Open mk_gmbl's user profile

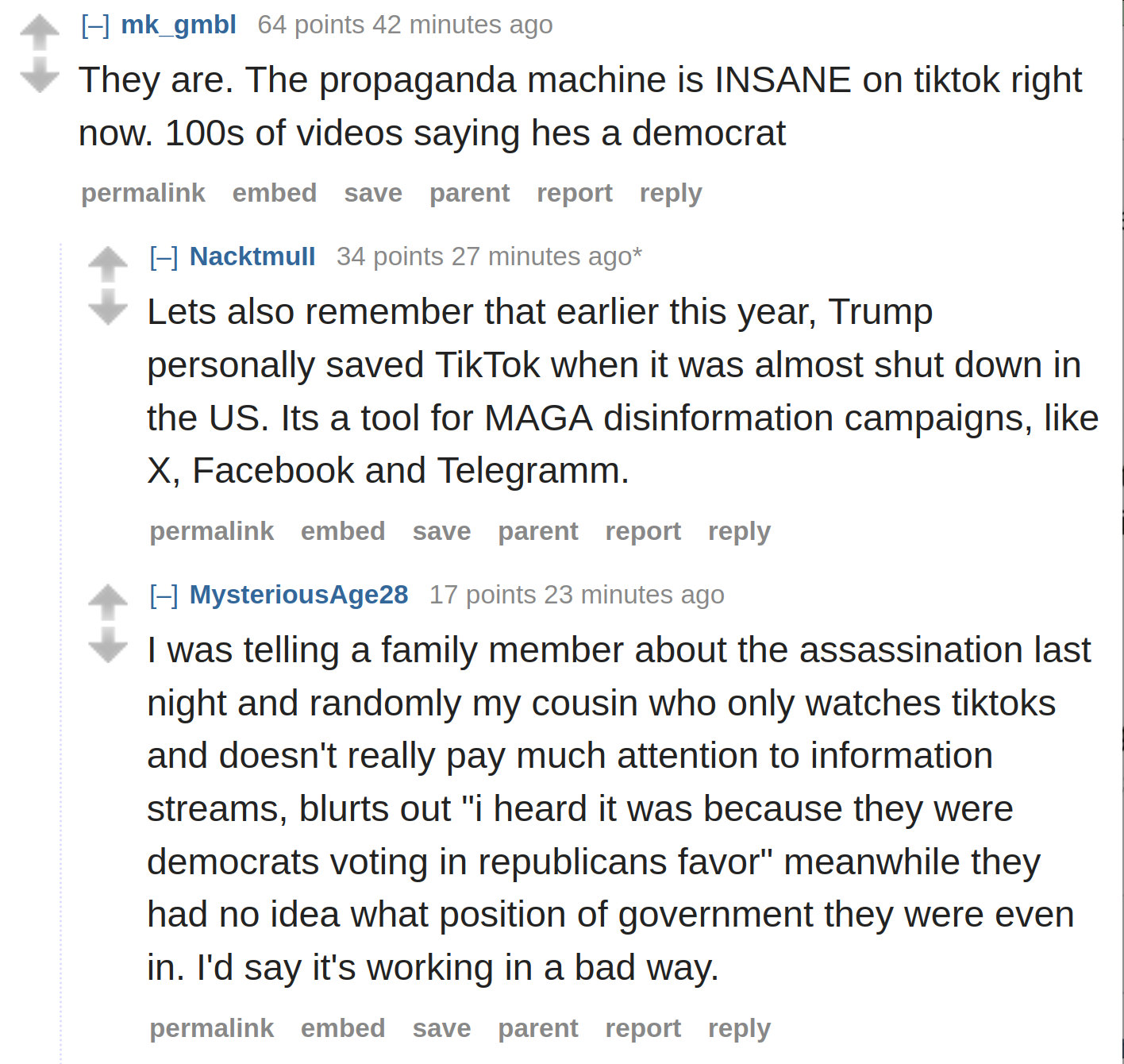[x=179, y=25]
